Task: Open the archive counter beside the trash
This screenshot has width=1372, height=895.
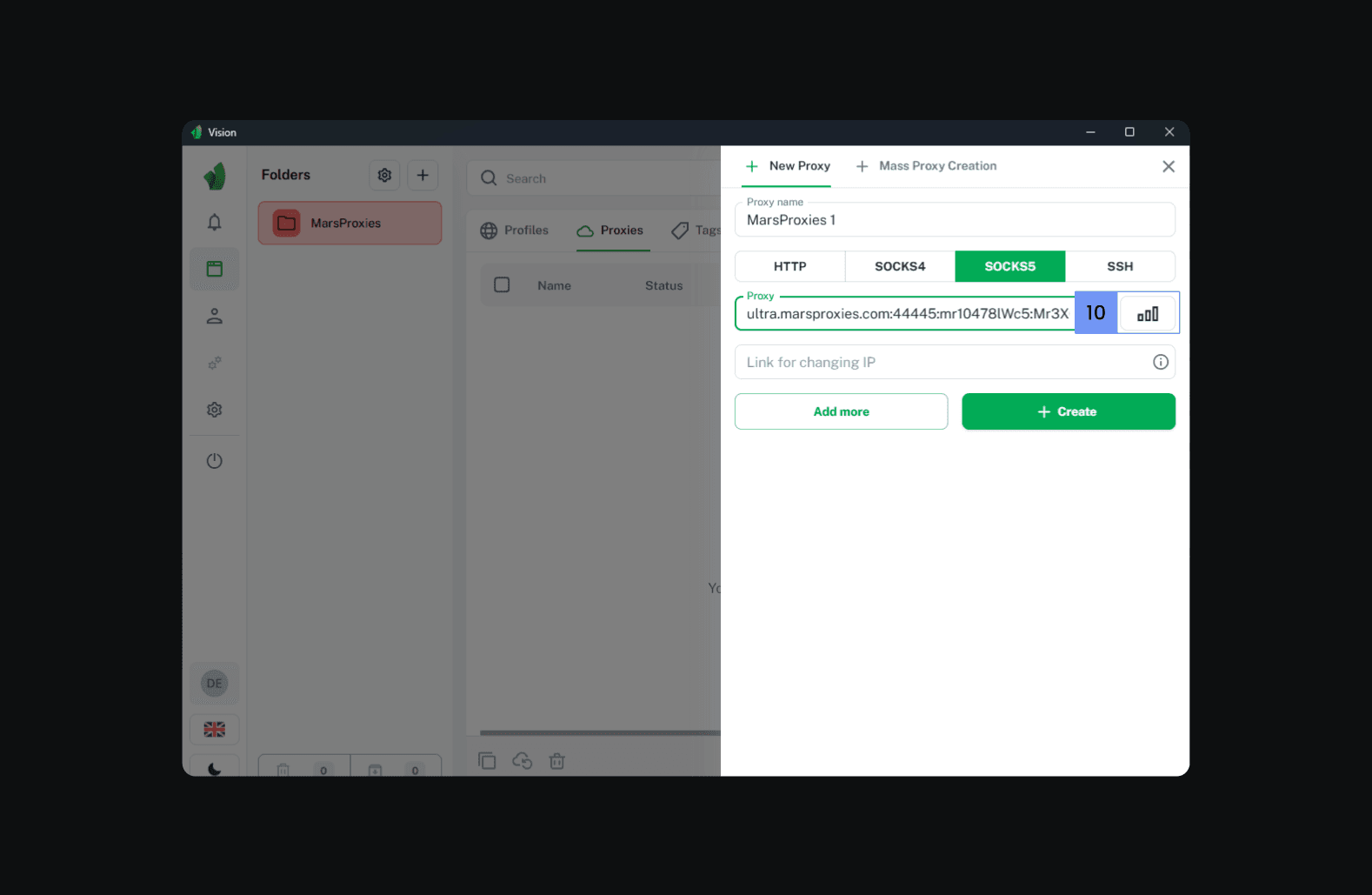Action: tap(396, 766)
